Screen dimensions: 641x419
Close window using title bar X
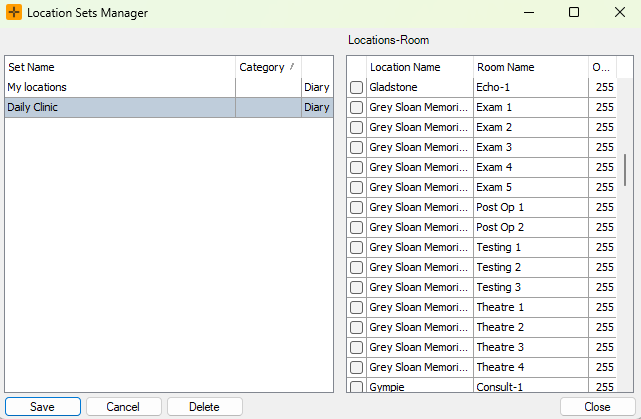point(620,12)
